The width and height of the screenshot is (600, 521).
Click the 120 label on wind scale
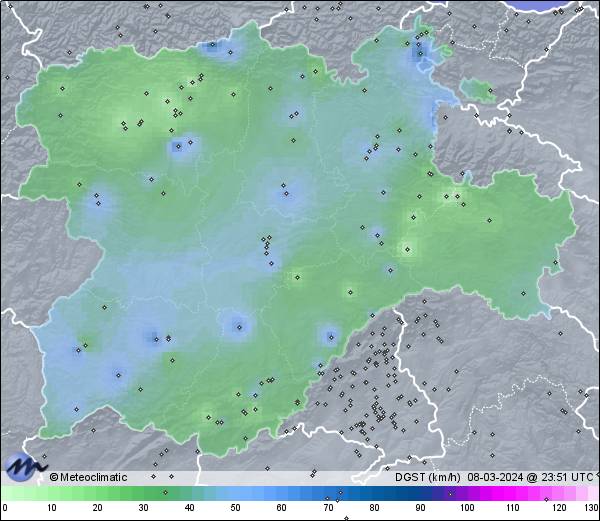pyautogui.click(x=559, y=508)
